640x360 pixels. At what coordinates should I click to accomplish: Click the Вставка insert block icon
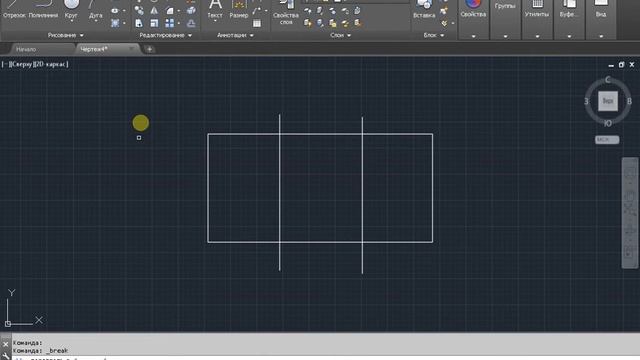tap(424, 10)
